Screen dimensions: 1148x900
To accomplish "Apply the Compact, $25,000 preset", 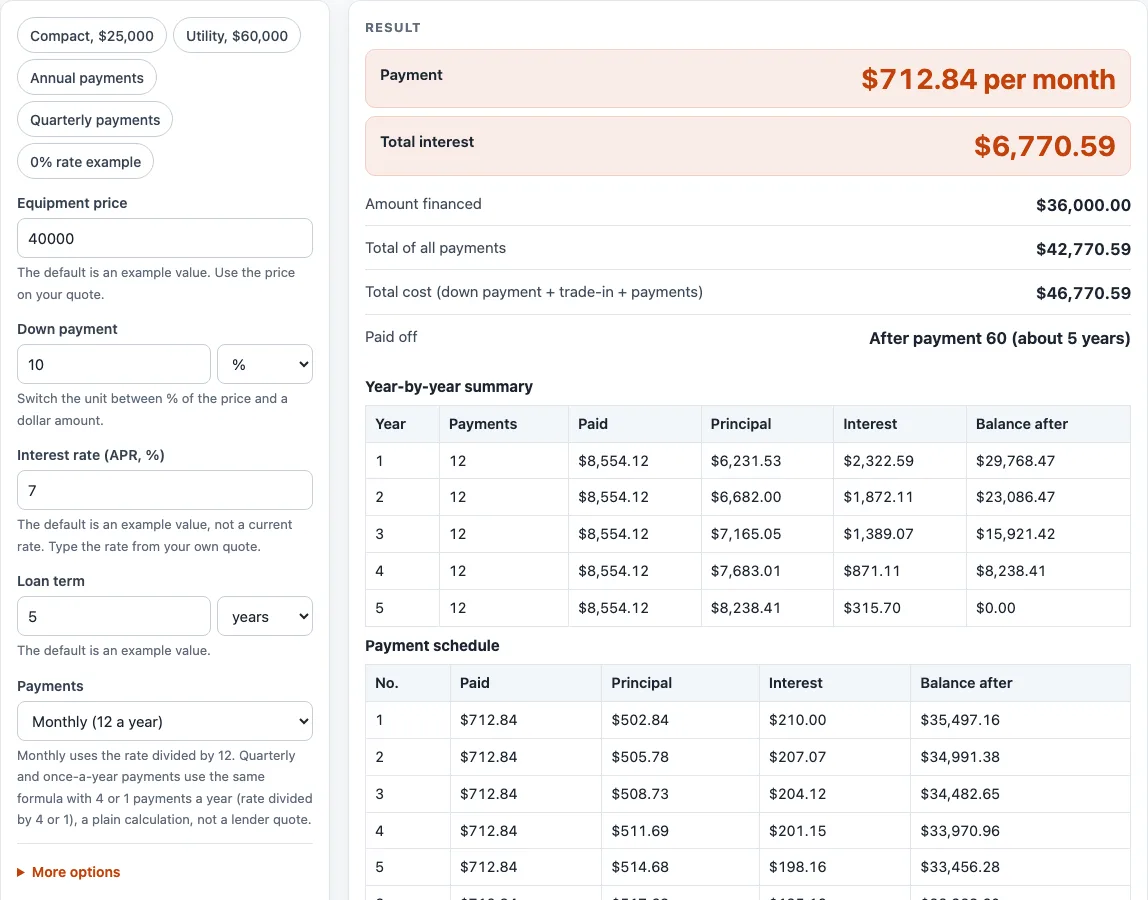I will click(92, 36).
